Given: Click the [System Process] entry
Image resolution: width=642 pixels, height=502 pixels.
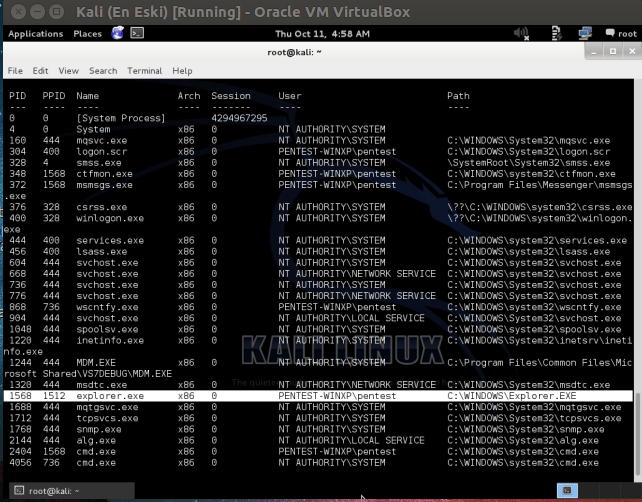Looking at the screenshot, I should 121,118.
